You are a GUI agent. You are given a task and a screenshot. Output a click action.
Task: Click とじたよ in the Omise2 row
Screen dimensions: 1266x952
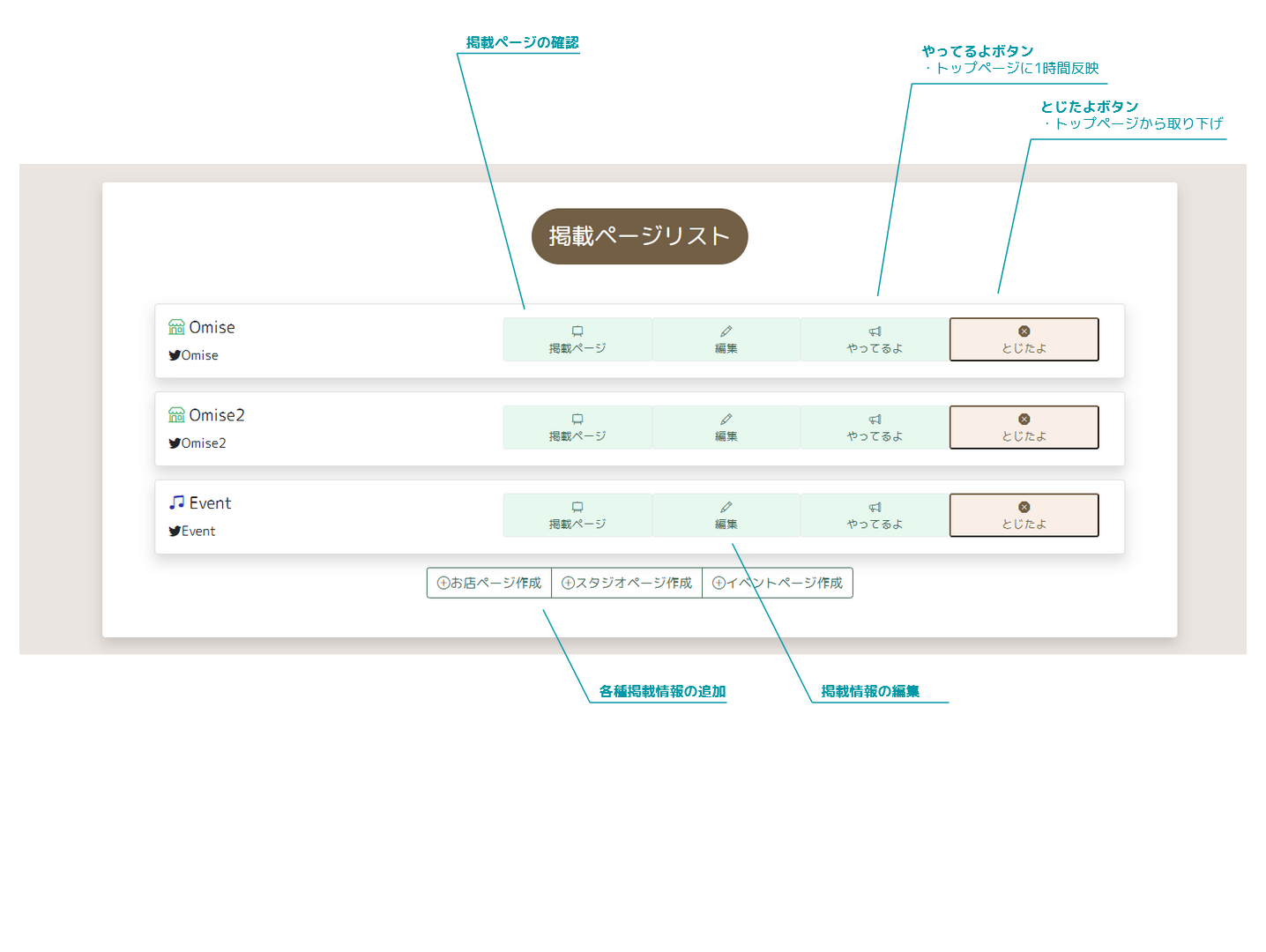click(x=1024, y=428)
